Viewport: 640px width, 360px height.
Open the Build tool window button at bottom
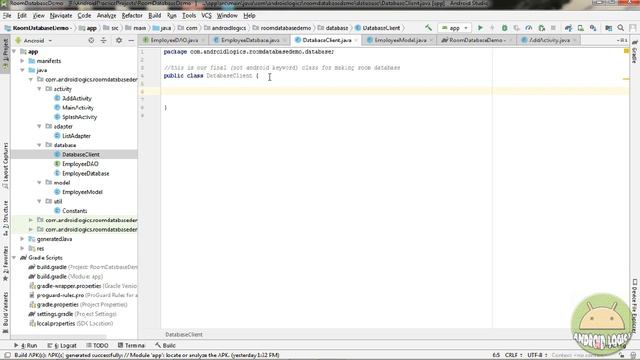(165, 345)
